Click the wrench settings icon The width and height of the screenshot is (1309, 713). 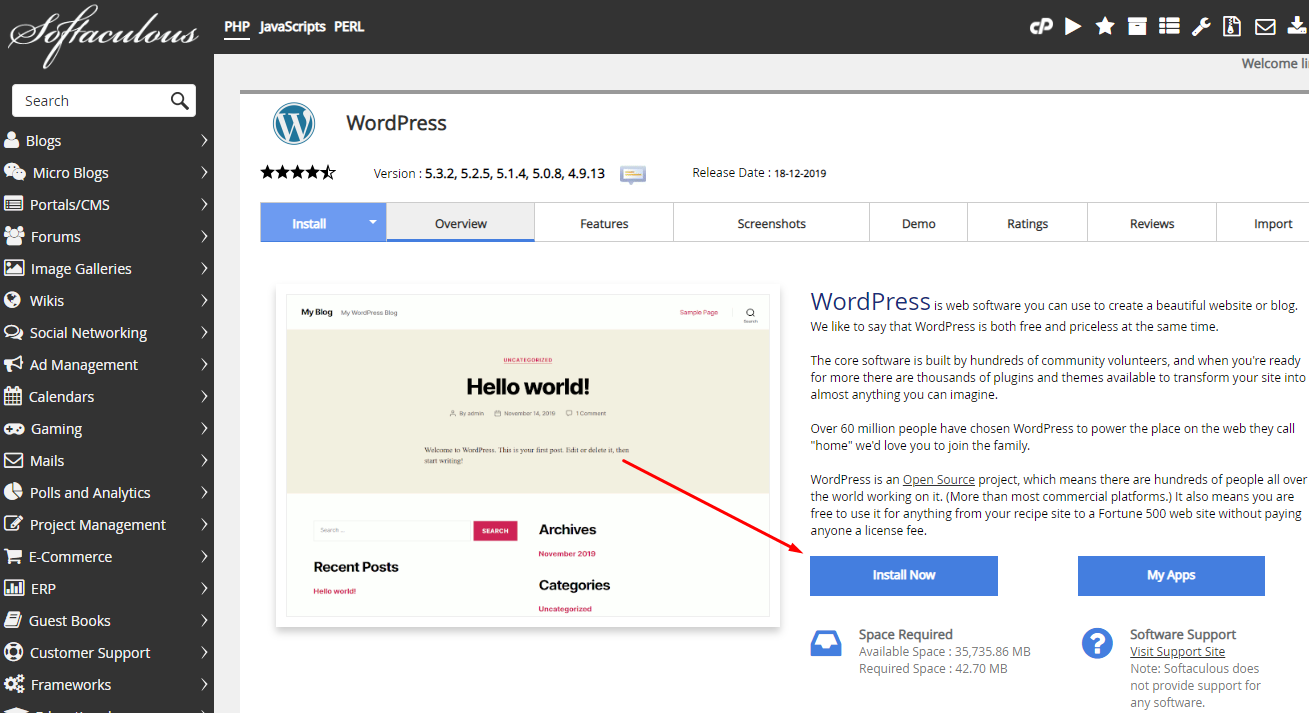[x=1201, y=27]
